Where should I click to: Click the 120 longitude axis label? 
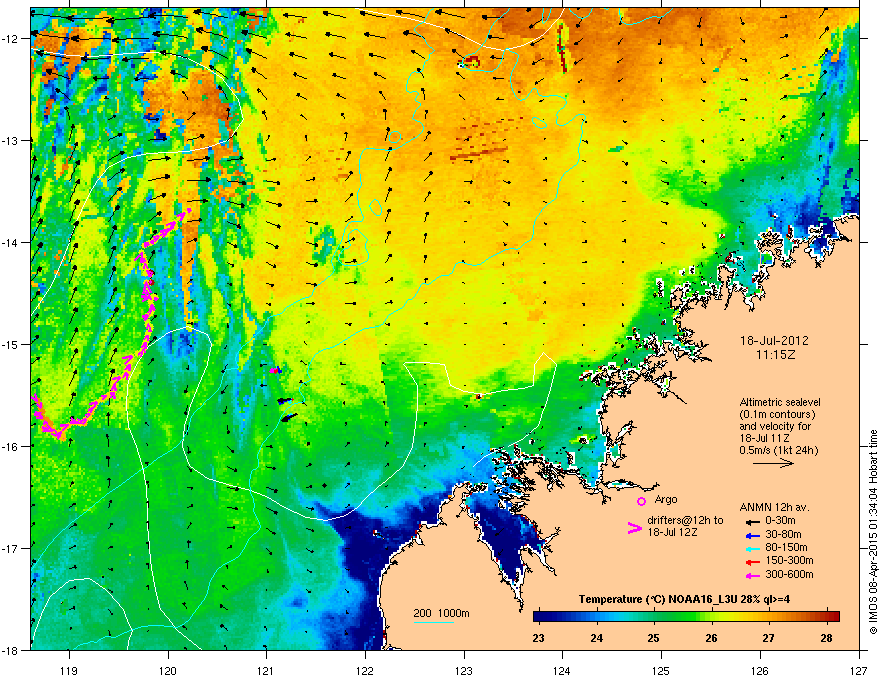pos(168,670)
